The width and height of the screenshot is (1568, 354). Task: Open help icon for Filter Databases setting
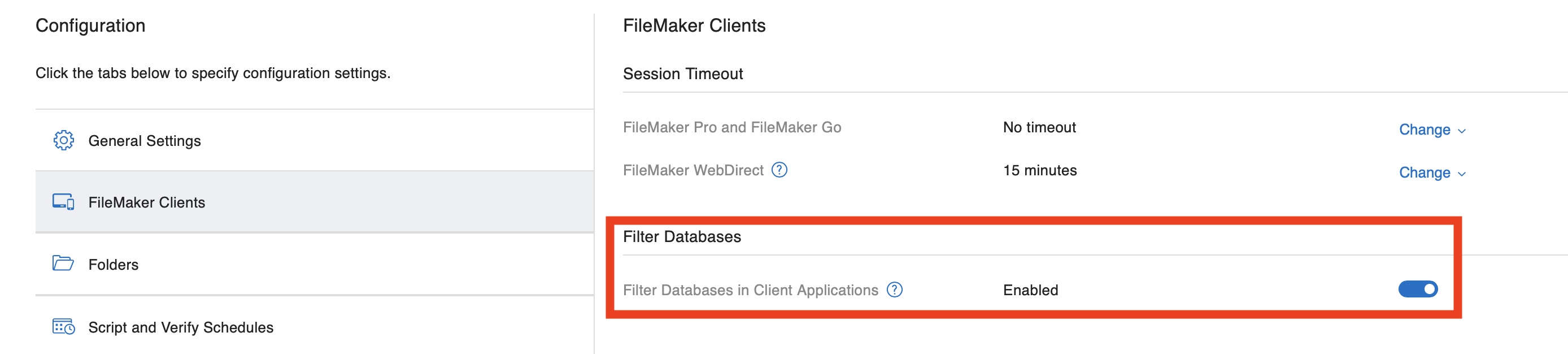894,290
